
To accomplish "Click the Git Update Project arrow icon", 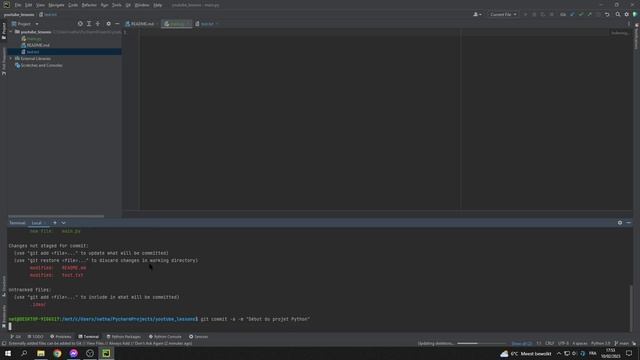I will point(572,15).
